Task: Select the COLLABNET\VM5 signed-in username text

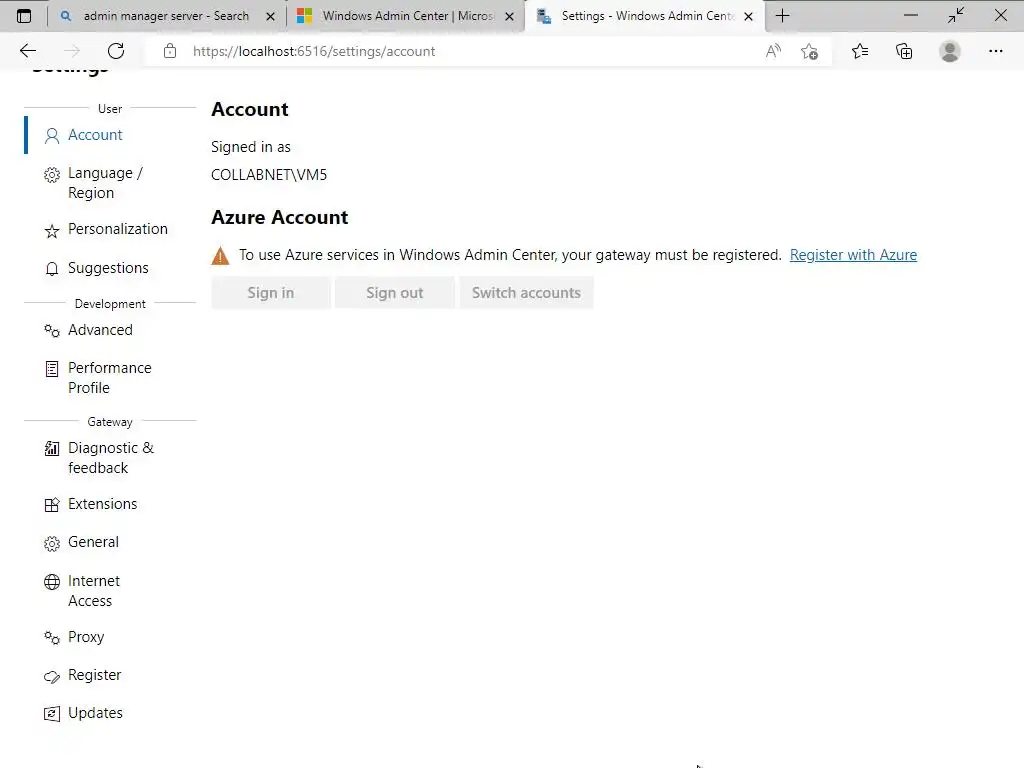Action: (269, 175)
